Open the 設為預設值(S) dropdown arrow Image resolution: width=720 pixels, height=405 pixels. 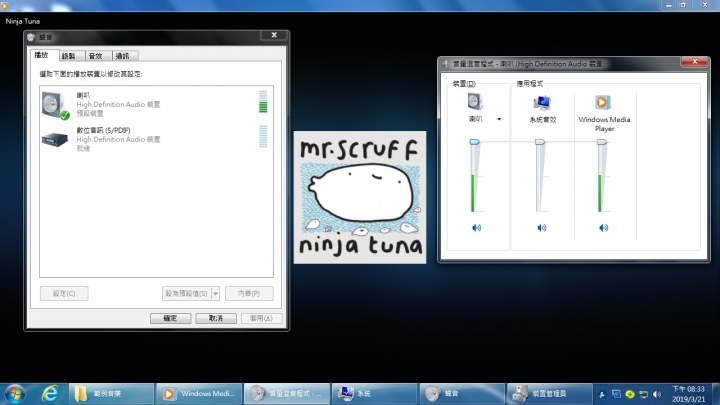[x=215, y=293]
